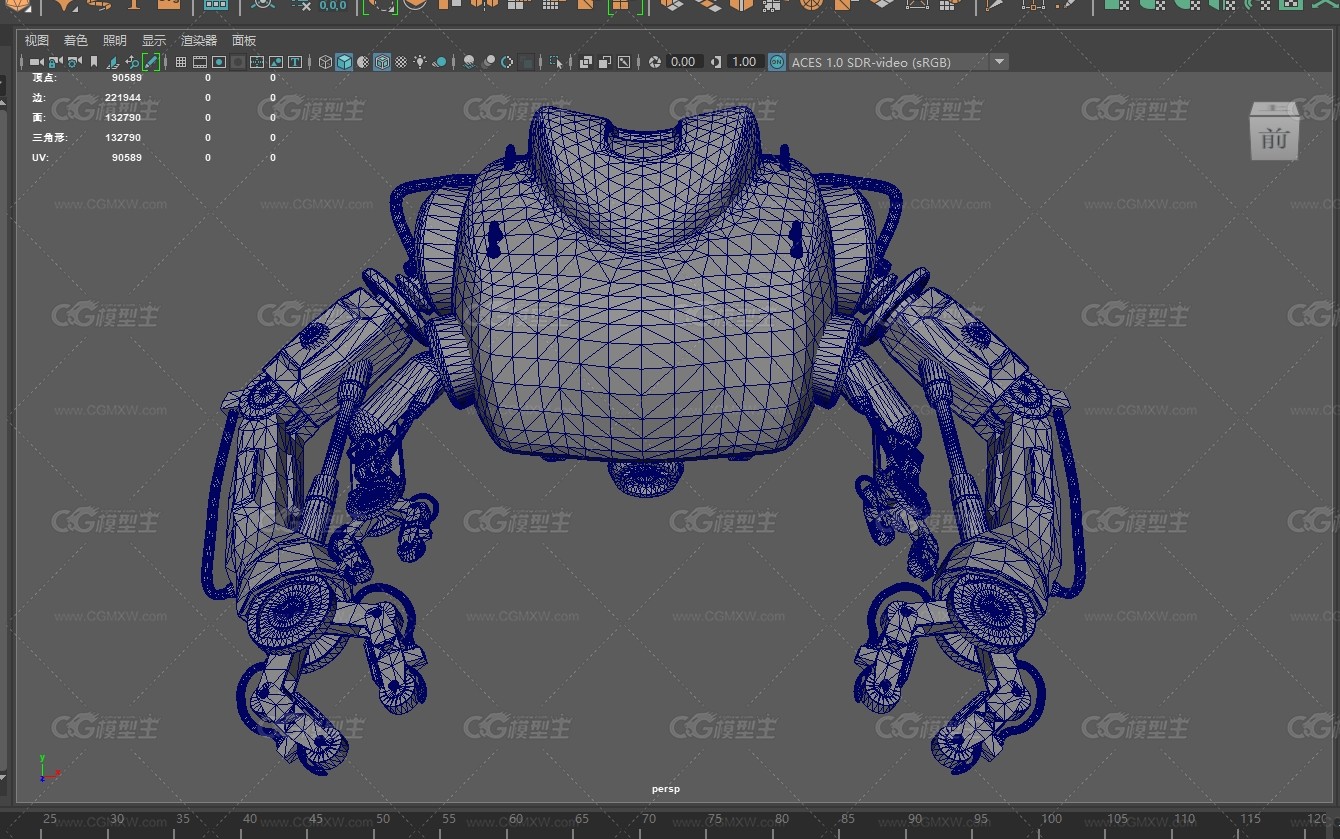Click the Gamma value field 1.00

[745, 62]
